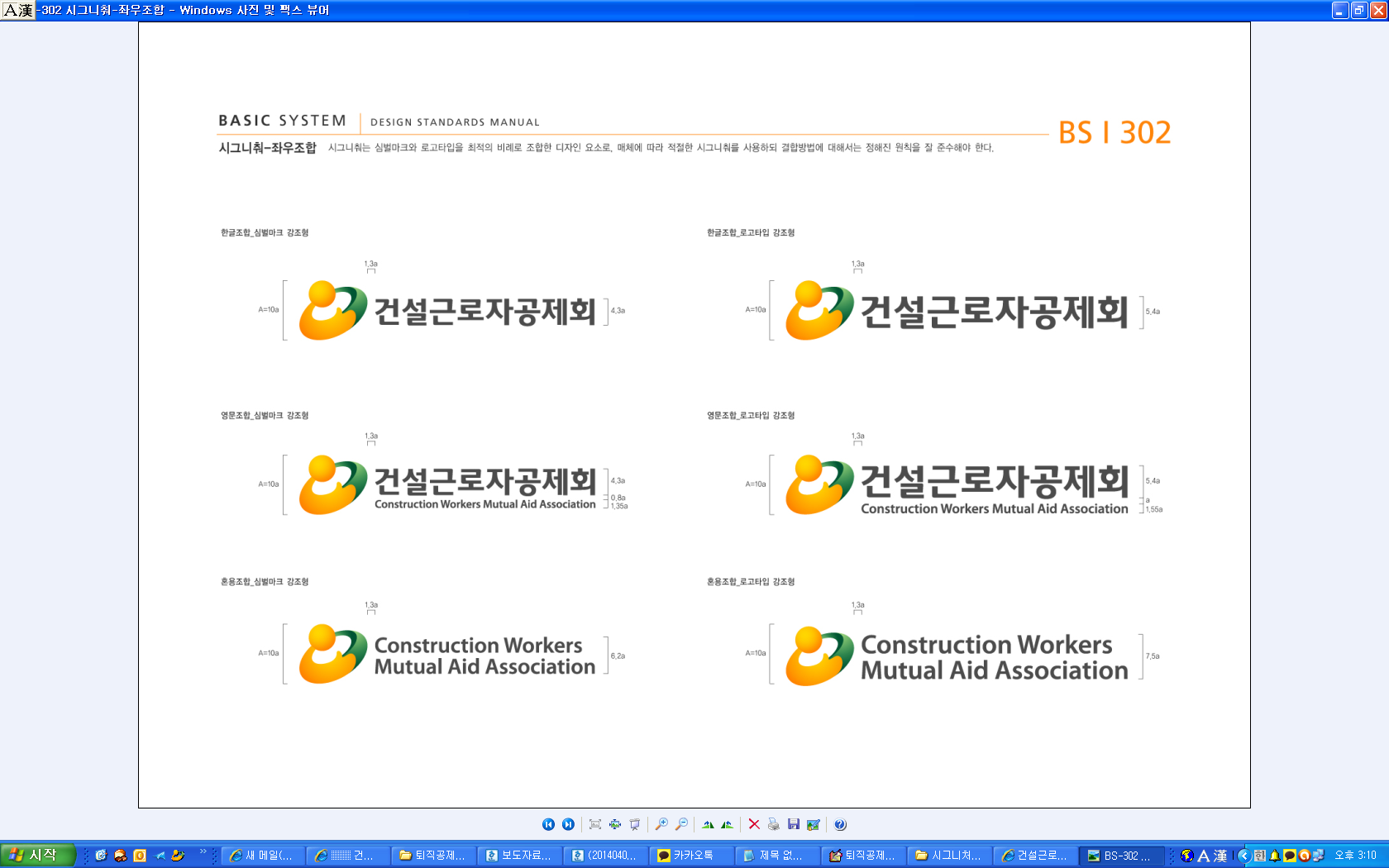Click the KakaoTalk tray icon
1389x868 pixels.
pos(1289,856)
